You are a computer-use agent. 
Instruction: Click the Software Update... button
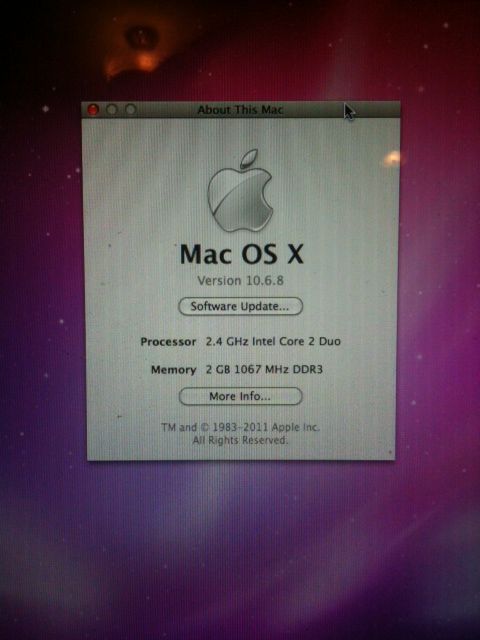coord(240,306)
